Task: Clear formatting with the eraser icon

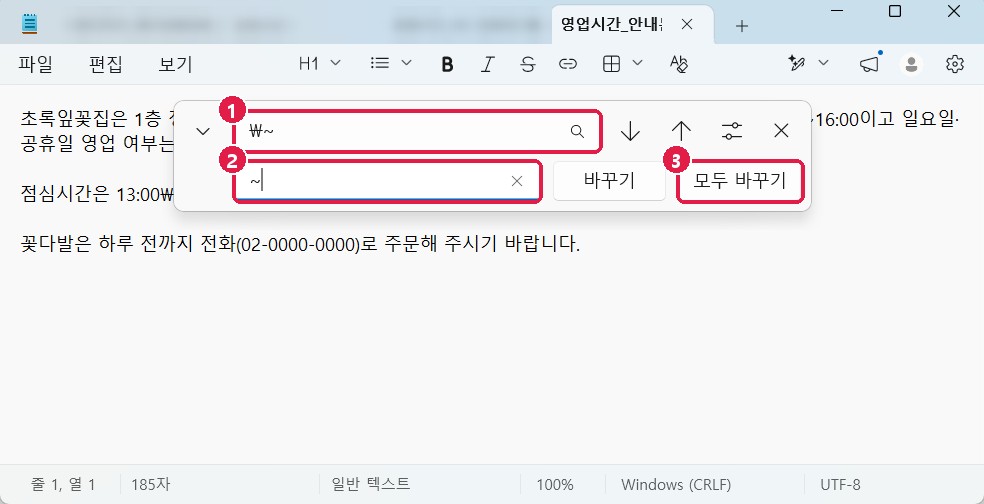Action: [679, 63]
